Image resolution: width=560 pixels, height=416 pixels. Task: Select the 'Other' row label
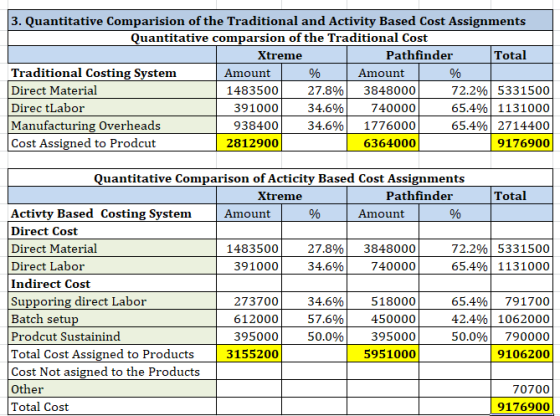tap(112, 389)
